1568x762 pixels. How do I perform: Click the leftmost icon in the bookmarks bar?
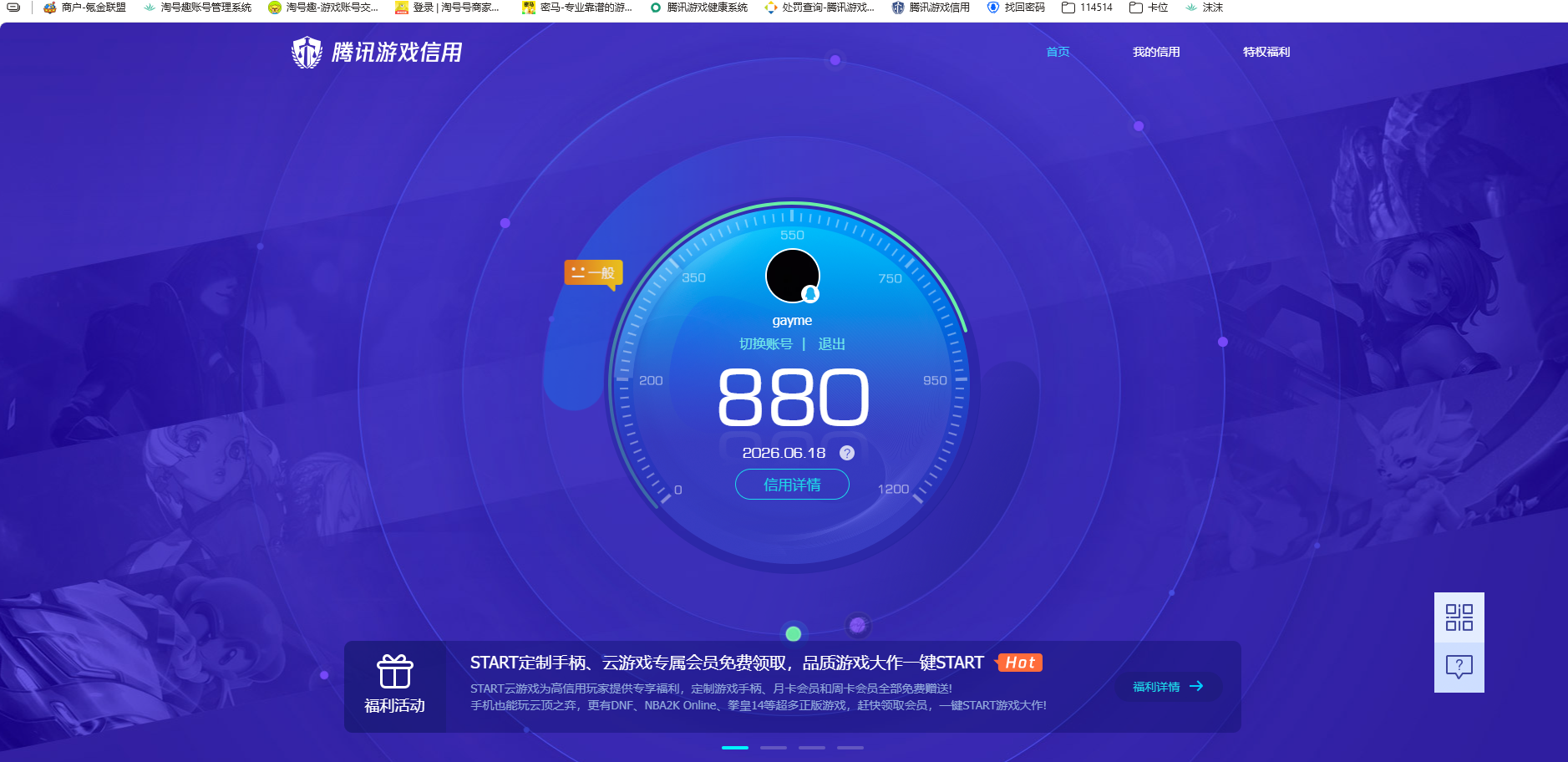pos(13,8)
